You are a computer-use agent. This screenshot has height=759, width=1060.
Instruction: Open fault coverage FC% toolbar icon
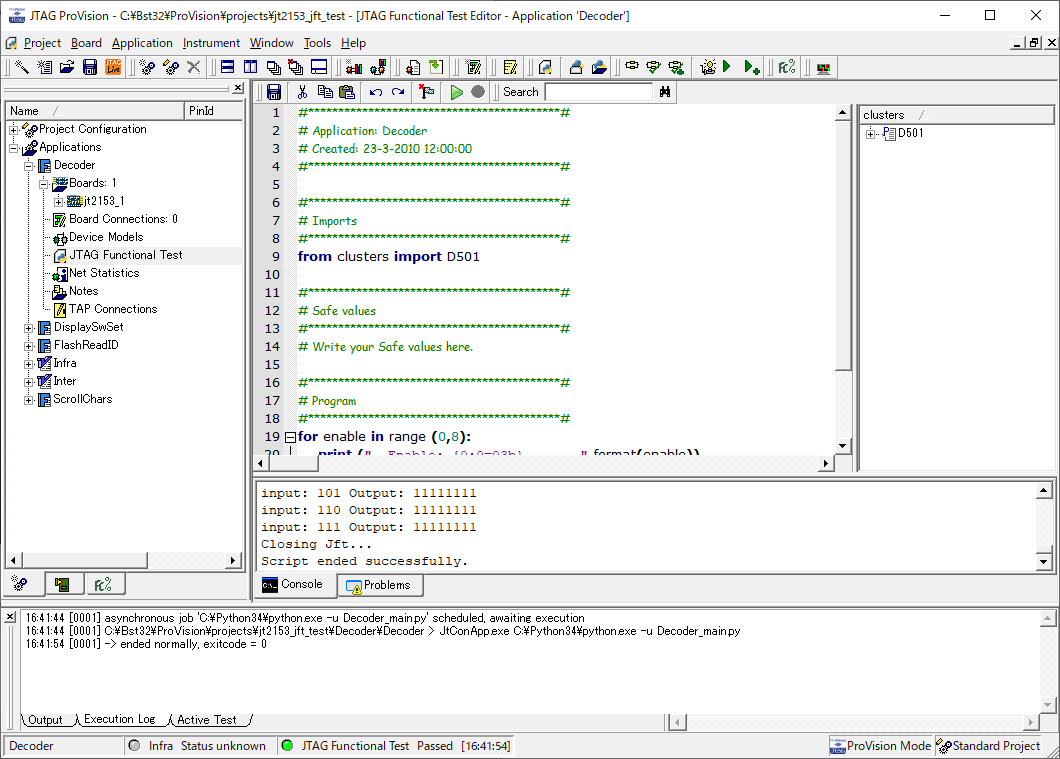click(786, 67)
